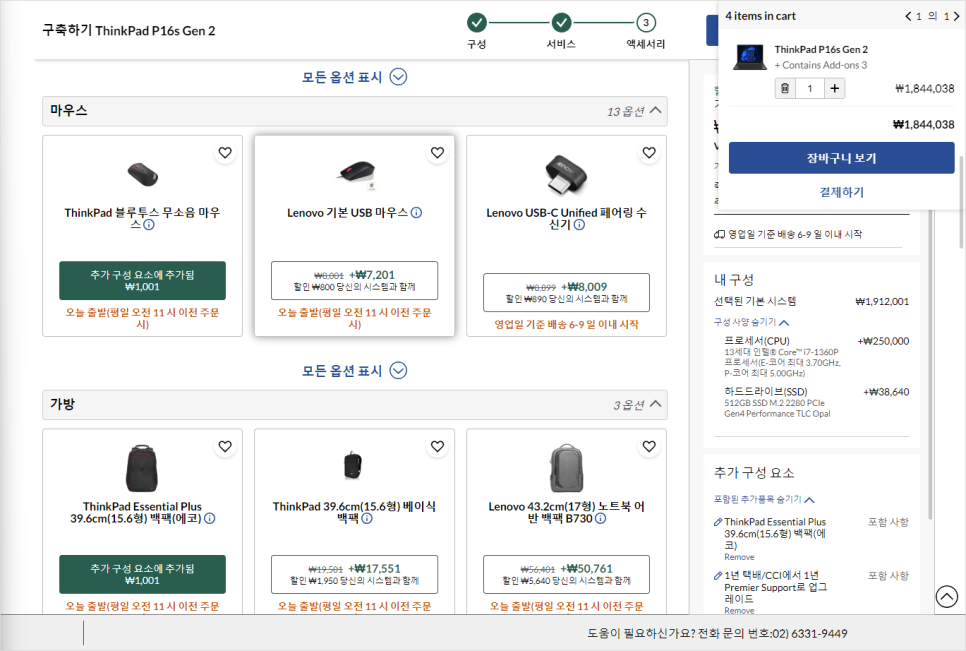The width and height of the screenshot is (966, 651).
Task: Increase cart quantity with plus button
Action: pos(834,88)
